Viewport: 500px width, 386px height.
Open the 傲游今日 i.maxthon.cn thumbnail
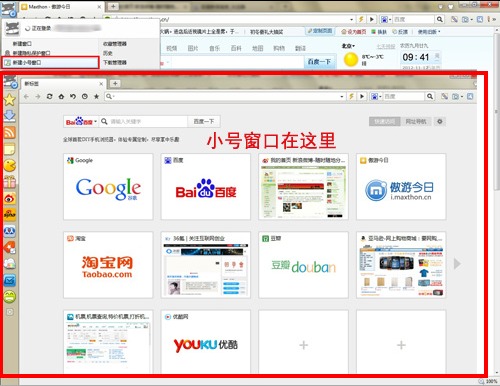click(401, 187)
